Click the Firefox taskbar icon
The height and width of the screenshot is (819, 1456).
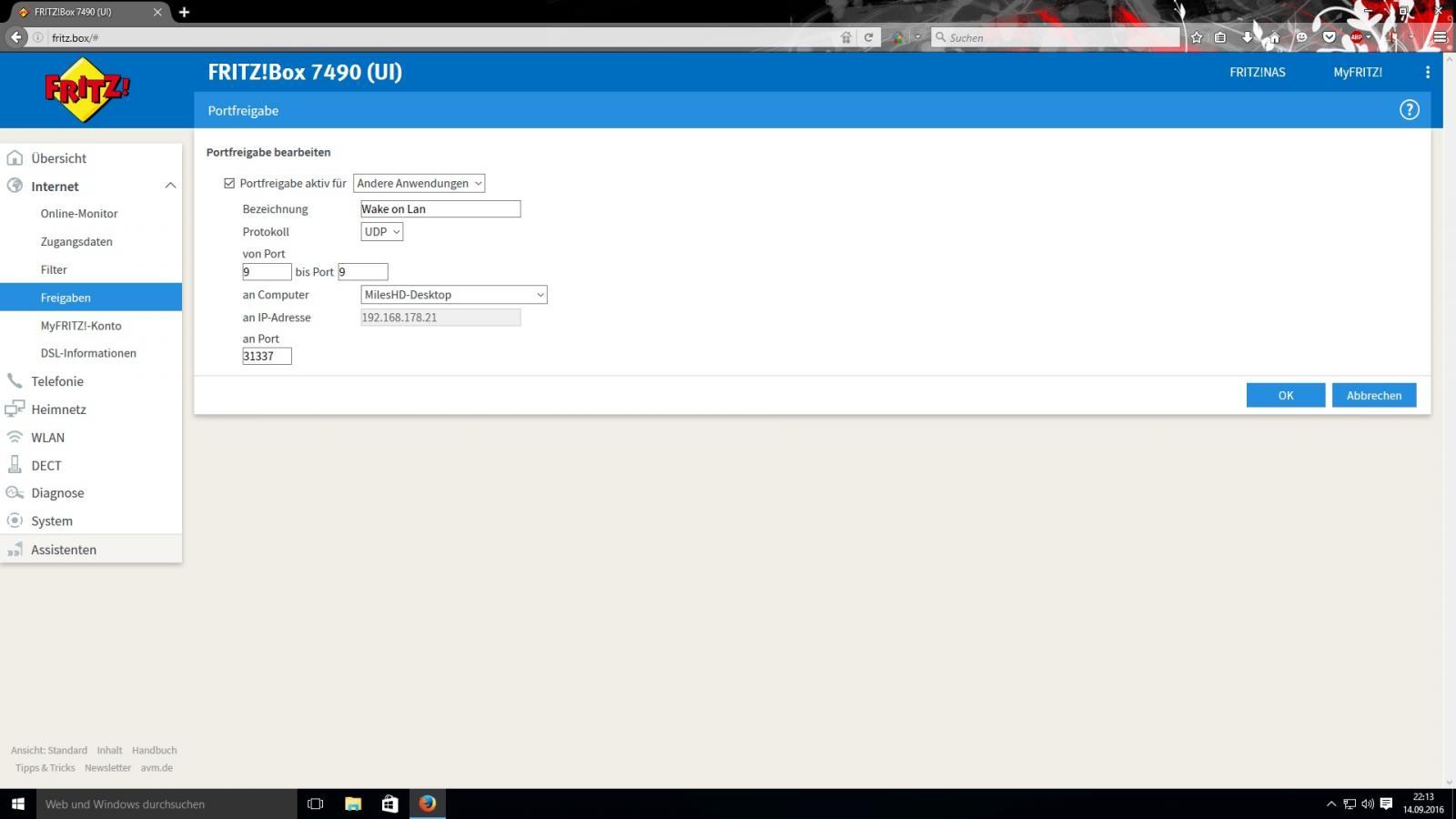(x=427, y=804)
